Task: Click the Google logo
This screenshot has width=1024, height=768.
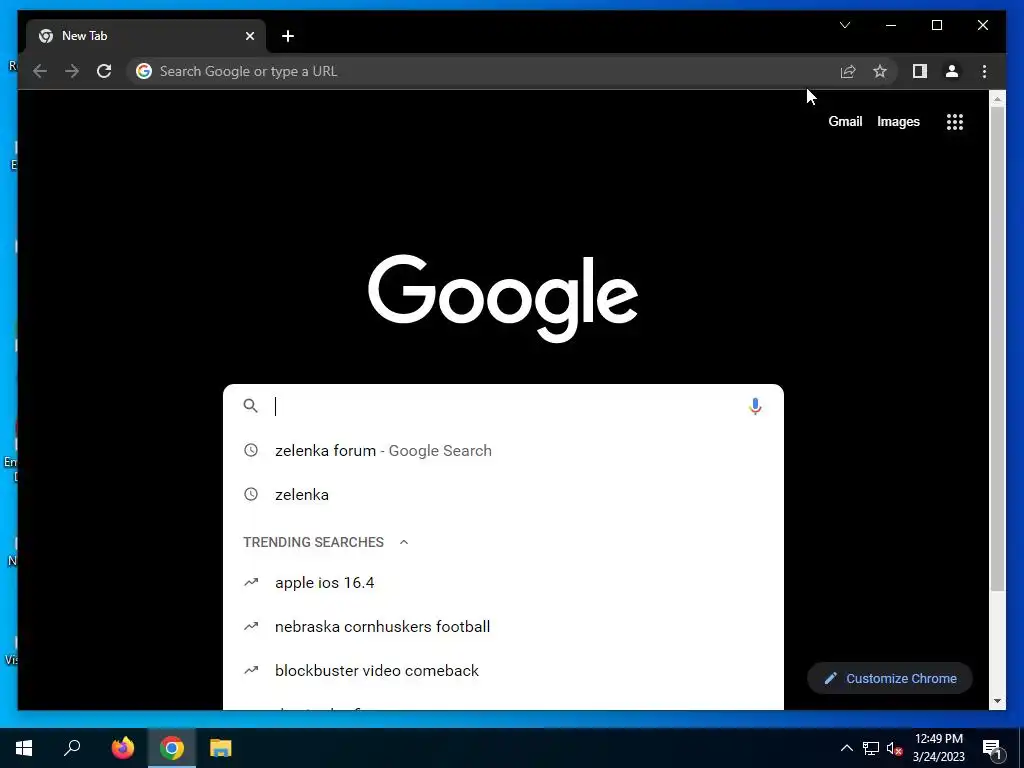Action: [x=503, y=298]
